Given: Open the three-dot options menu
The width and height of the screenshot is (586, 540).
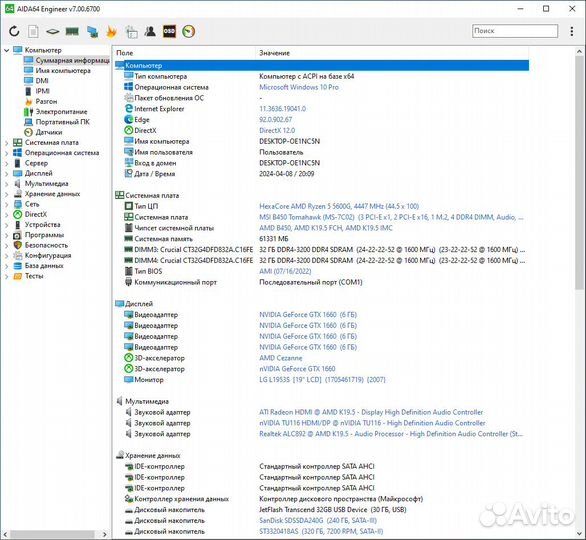Looking at the screenshot, I should [x=571, y=31].
